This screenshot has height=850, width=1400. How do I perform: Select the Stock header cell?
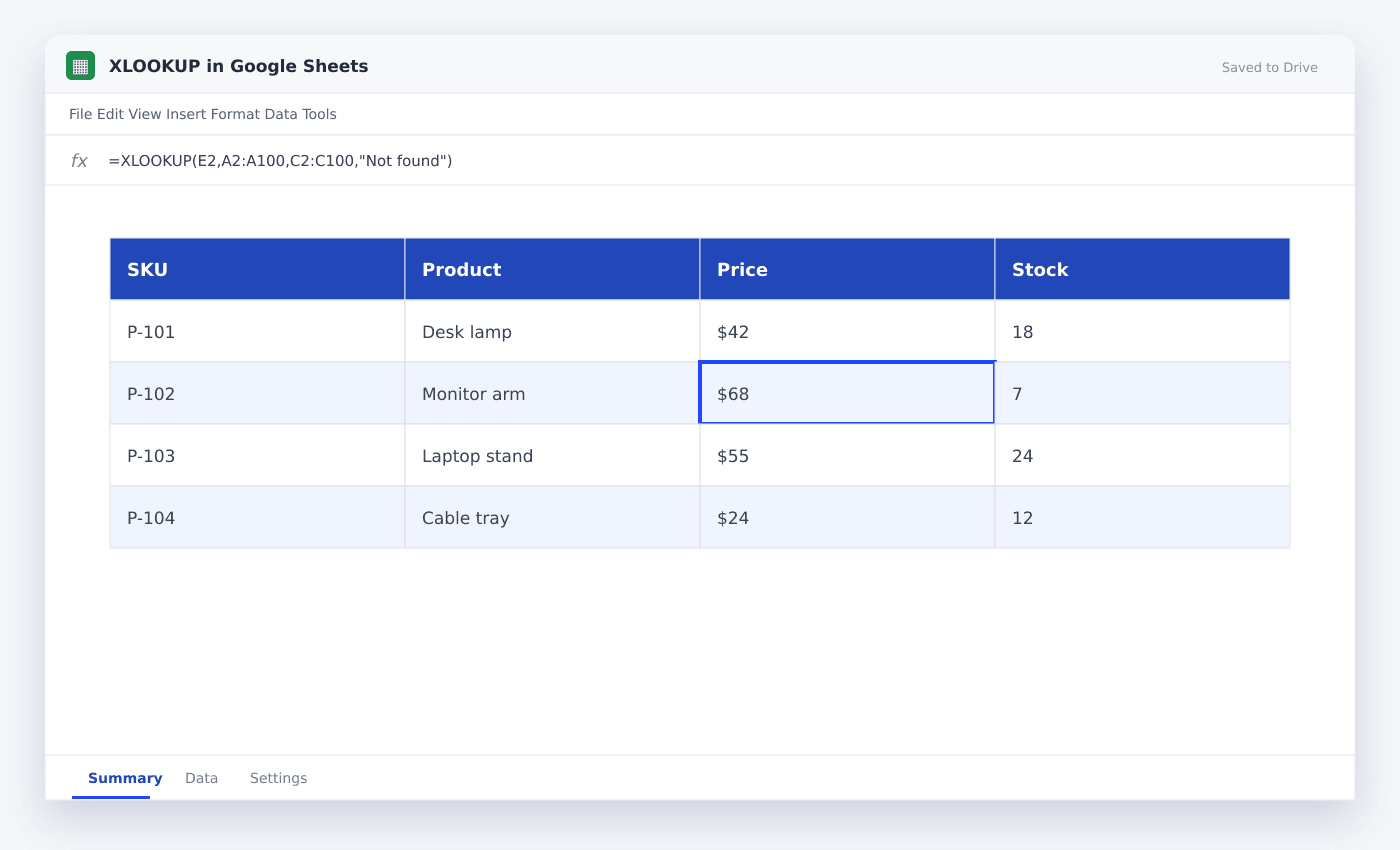1142,269
